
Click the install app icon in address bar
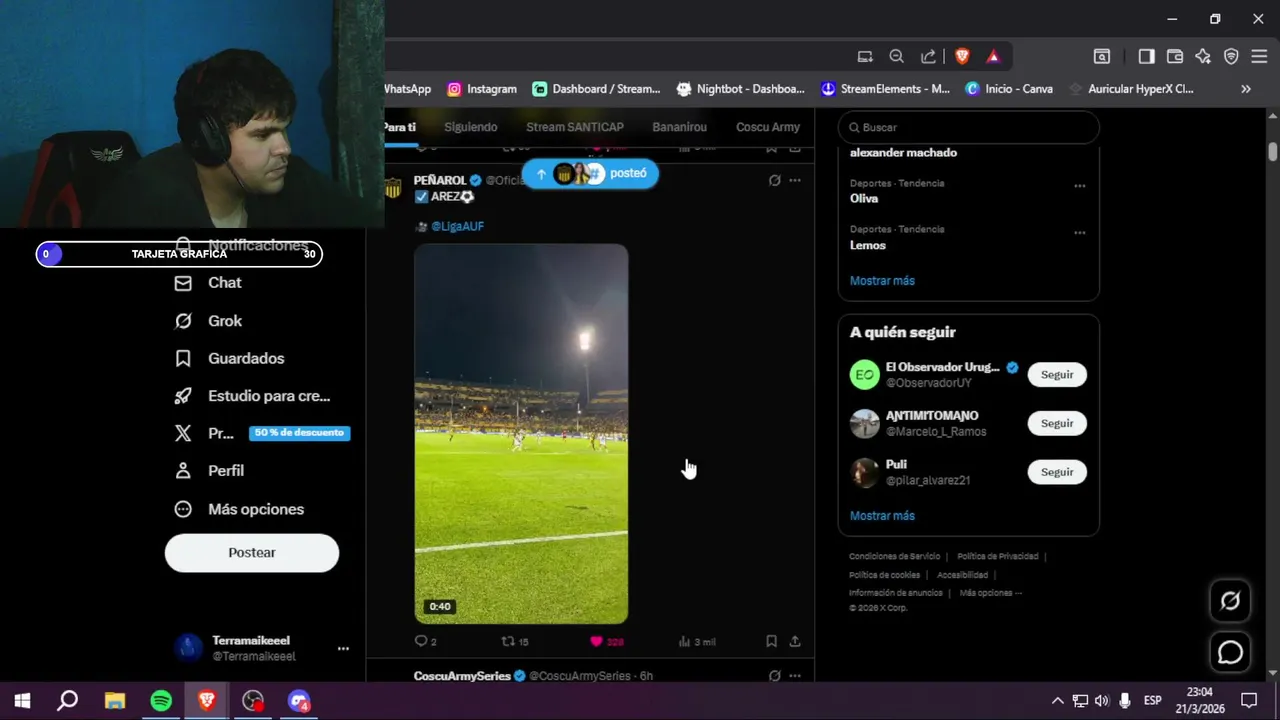point(865,57)
